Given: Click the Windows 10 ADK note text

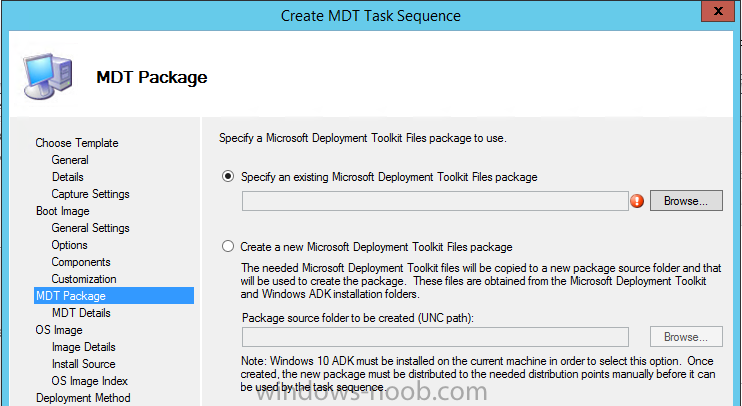Looking at the screenshot, I should pyautogui.click(x=477, y=374).
